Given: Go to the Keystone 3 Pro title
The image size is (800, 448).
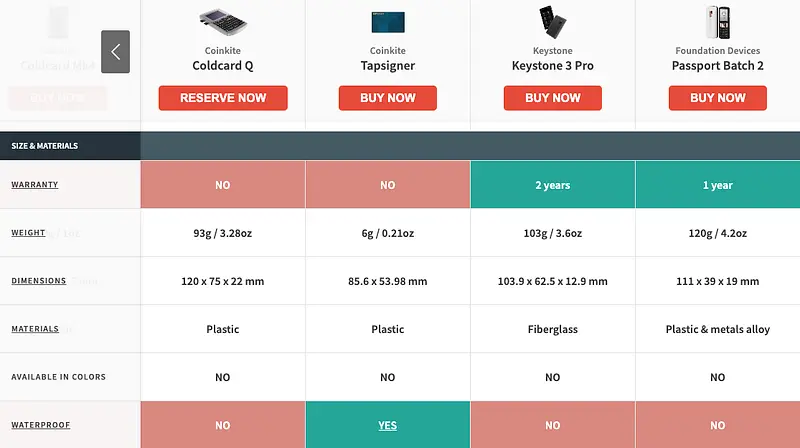Looking at the screenshot, I should [x=552, y=67].
